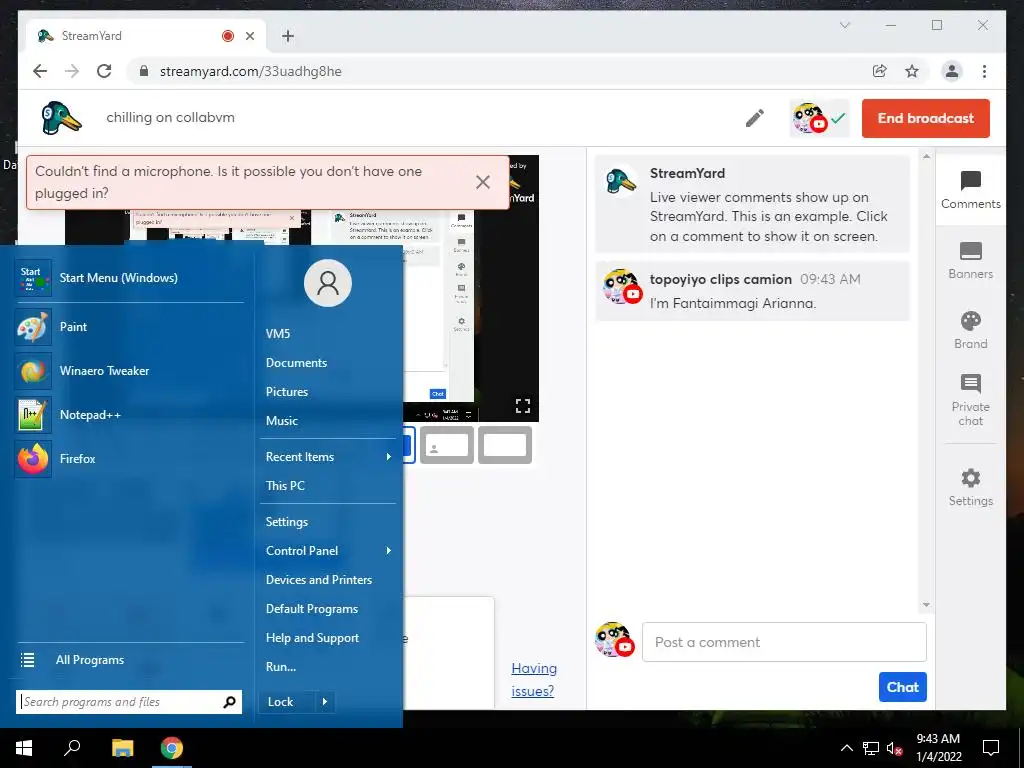Click Chrome icon on taskbar
1024x768 pixels.
click(x=172, y=748)
